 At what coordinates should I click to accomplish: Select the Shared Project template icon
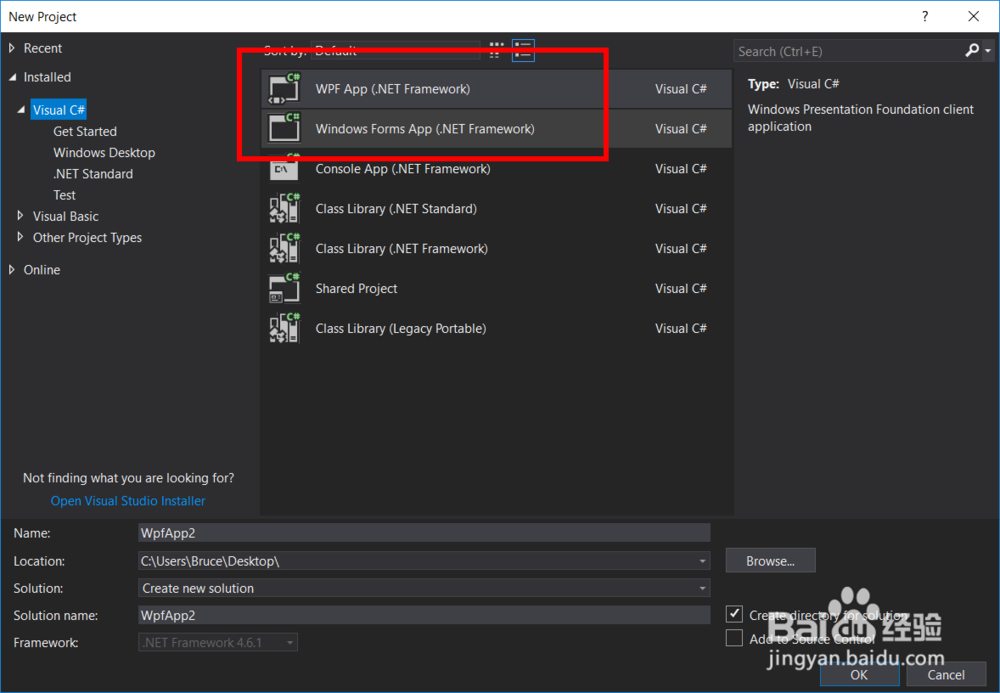pyautogui.click(x=284, y=288)
